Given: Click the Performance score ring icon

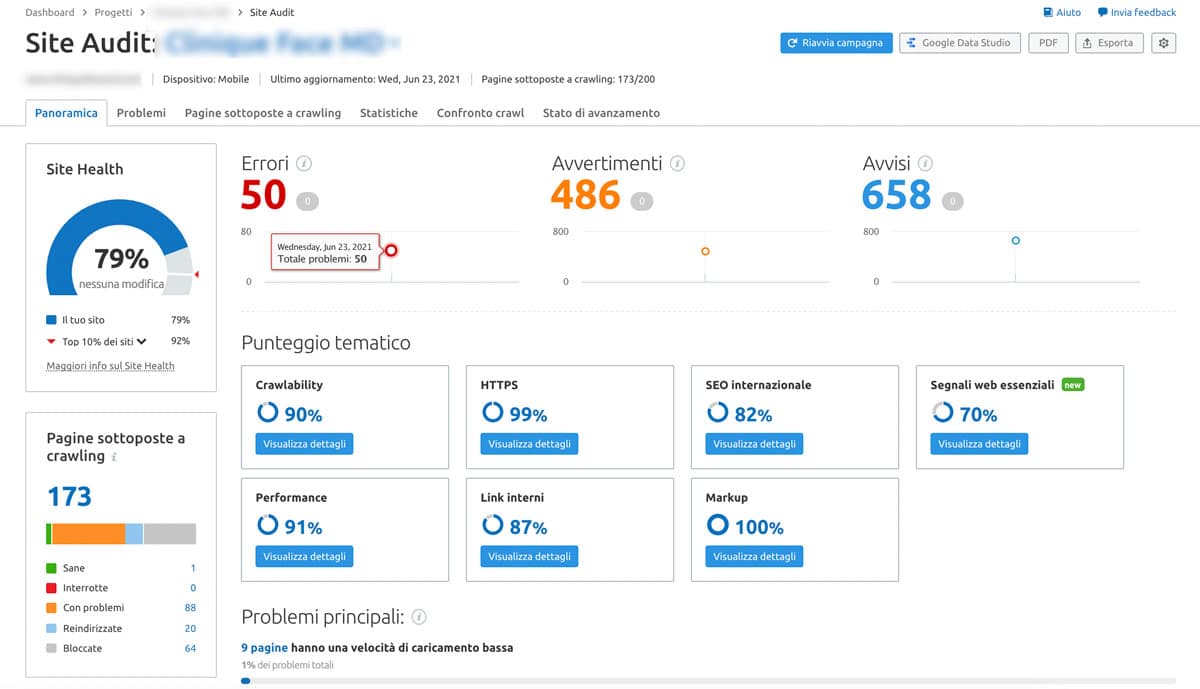Looking at the screenshot, I should (x=267, y=525).
